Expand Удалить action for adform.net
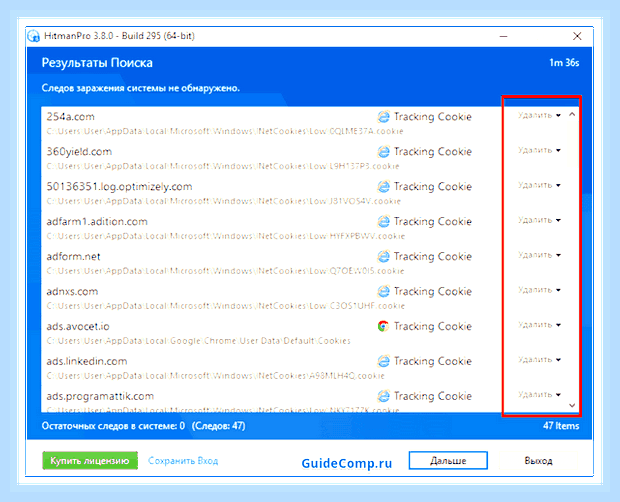The width and height of the screenshot is (620, 502). 539,255
